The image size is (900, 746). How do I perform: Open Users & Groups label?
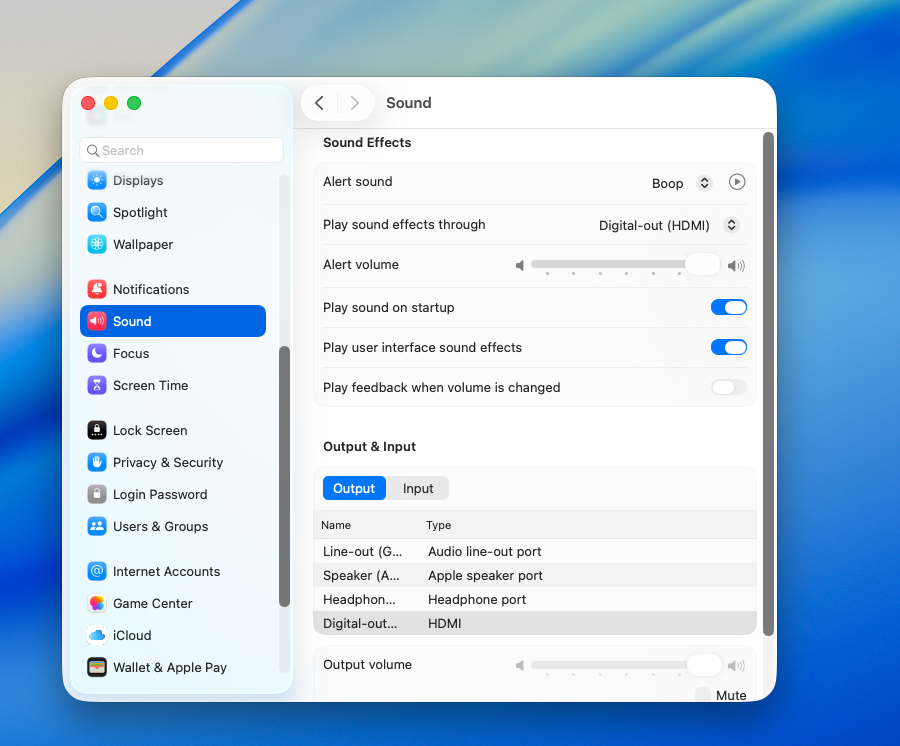click(x=161, y=527)
